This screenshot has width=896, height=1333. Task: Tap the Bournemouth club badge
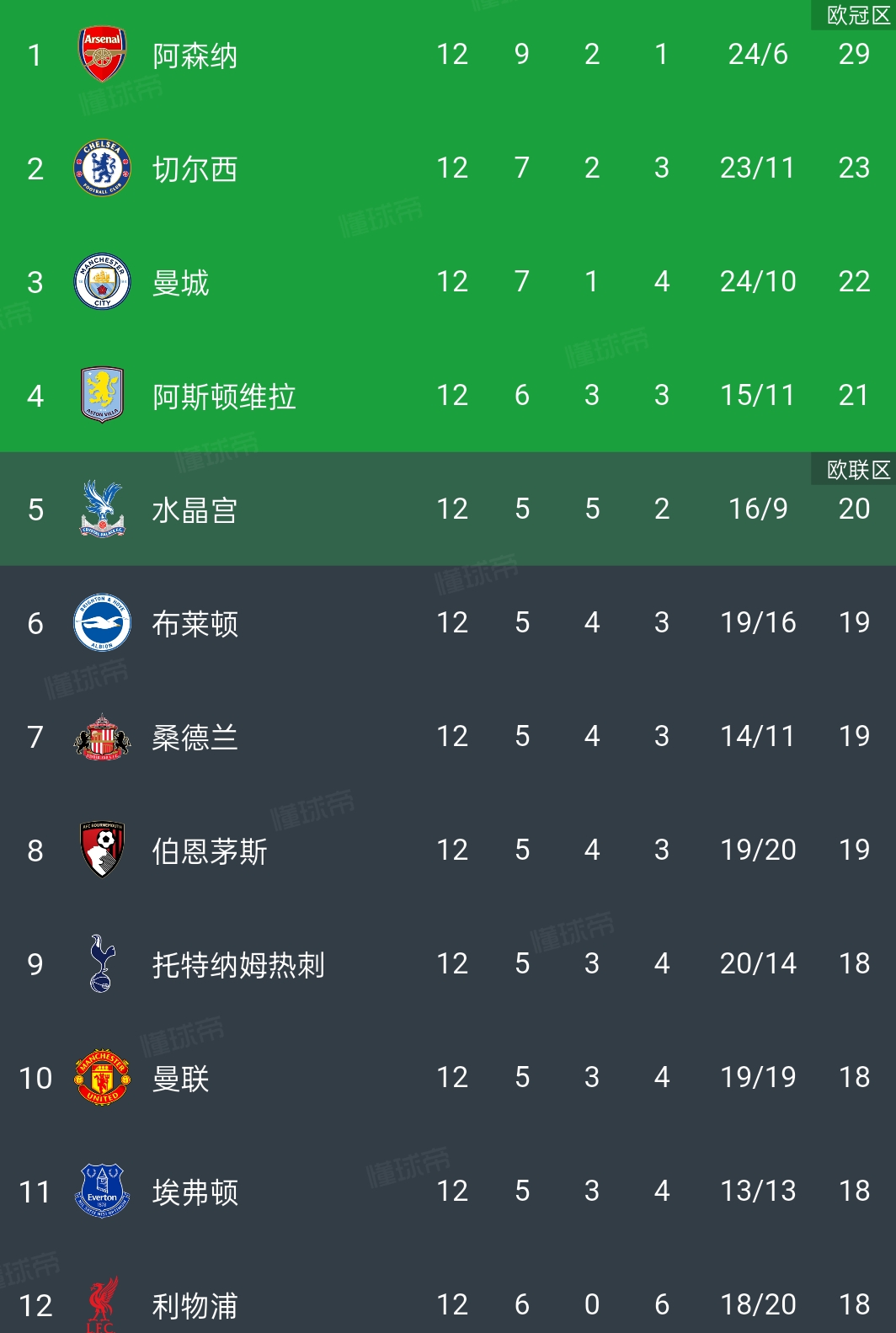(x=102, y=850)
